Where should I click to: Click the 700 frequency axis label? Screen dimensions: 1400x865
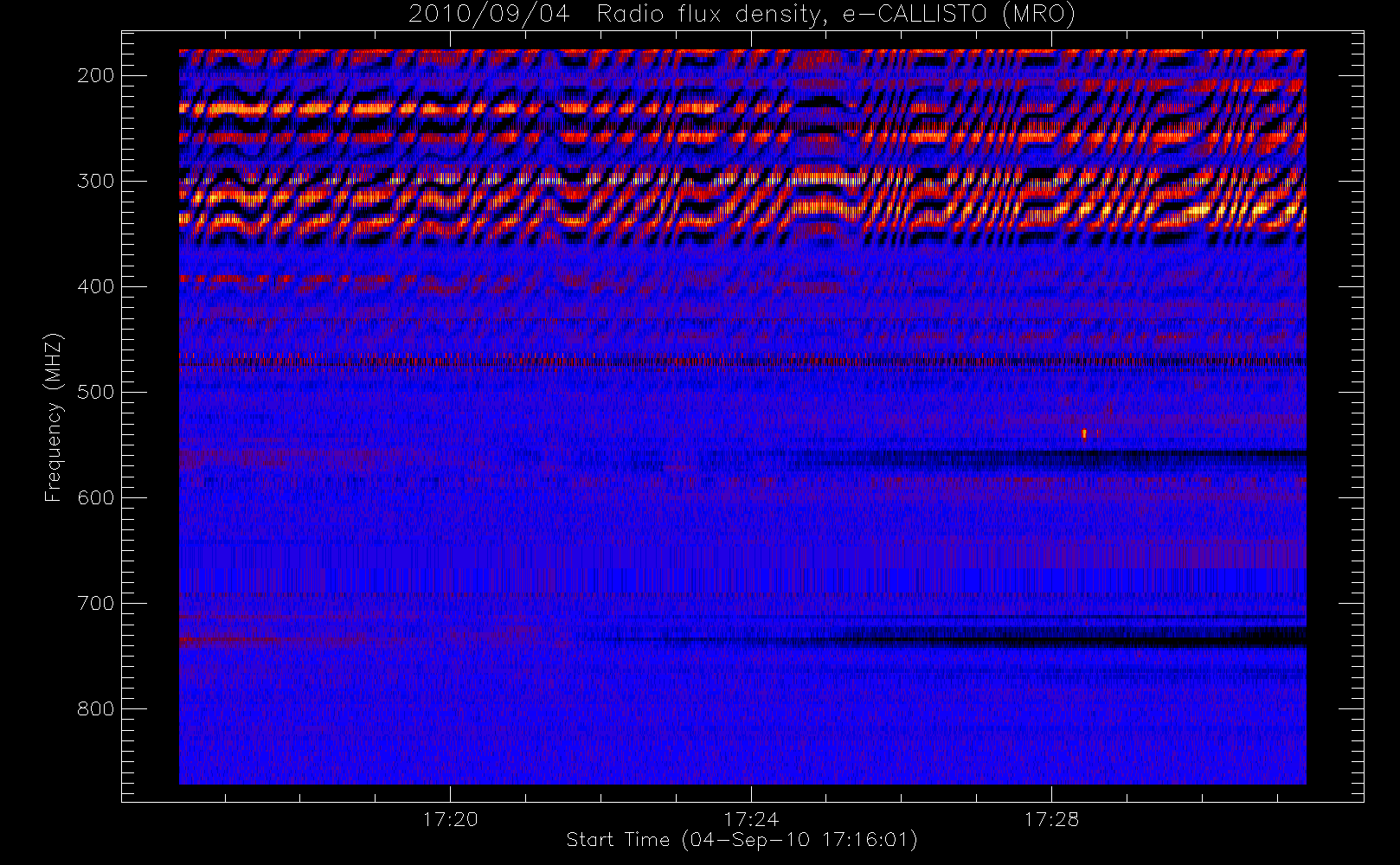coord(96,604)
